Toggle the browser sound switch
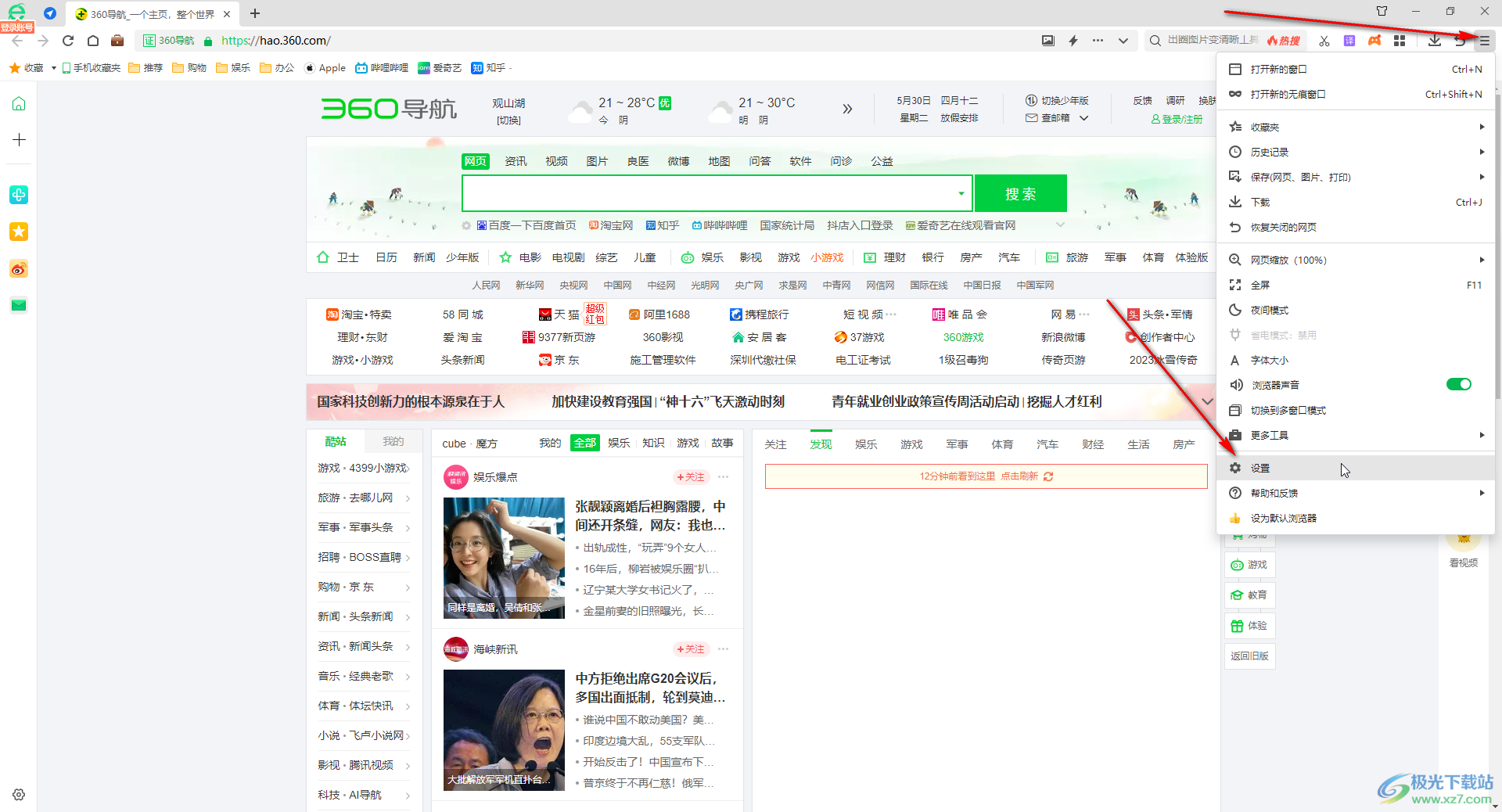The width and height of the screenshot is (1502, 812). coord(1458,384)
